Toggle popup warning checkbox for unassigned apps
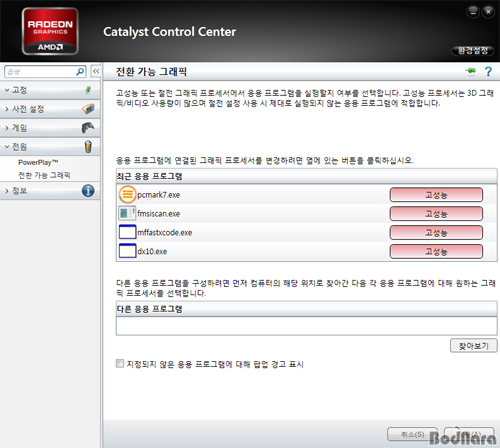The width and height of the screenshot is (500, 448). 120,363
